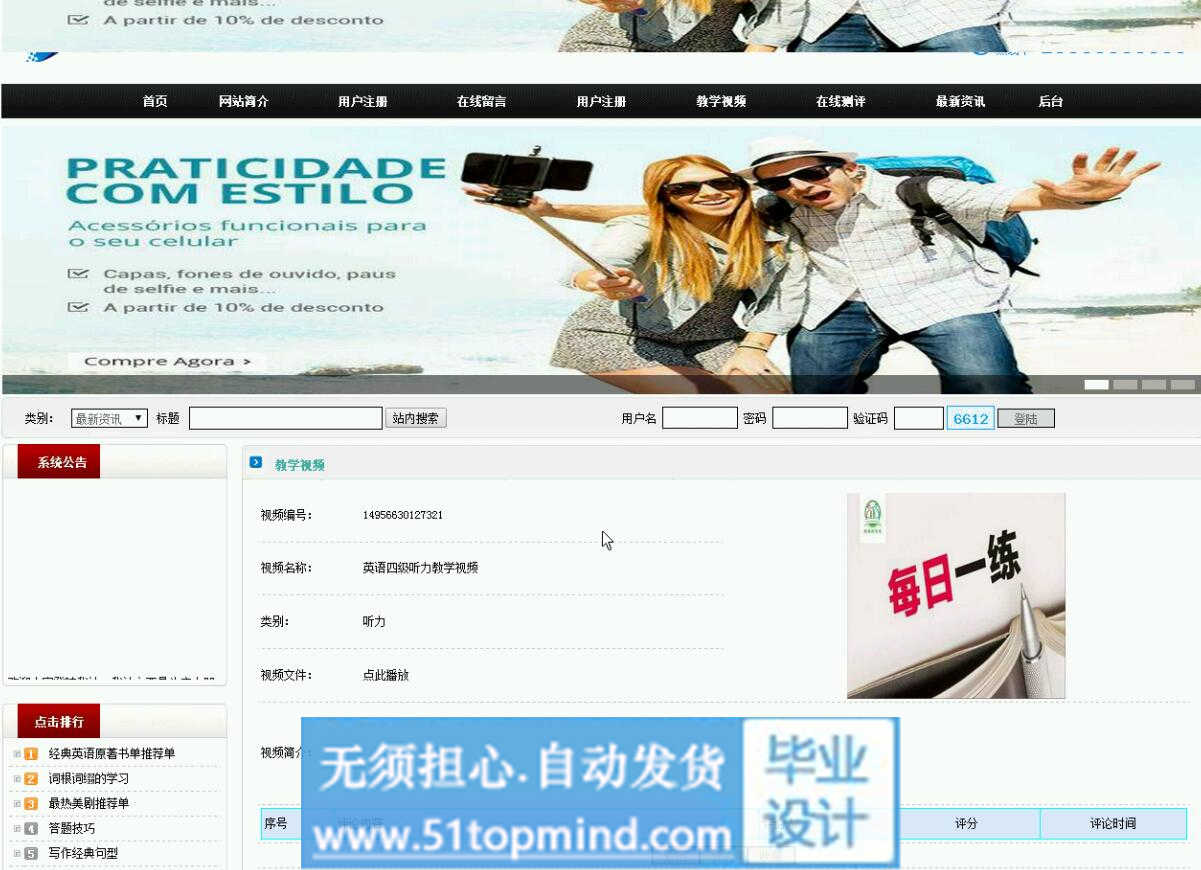Open 网站简介 in the navigation bar
This screenshot has height=870, width=1201.
[x=244, y=102]
